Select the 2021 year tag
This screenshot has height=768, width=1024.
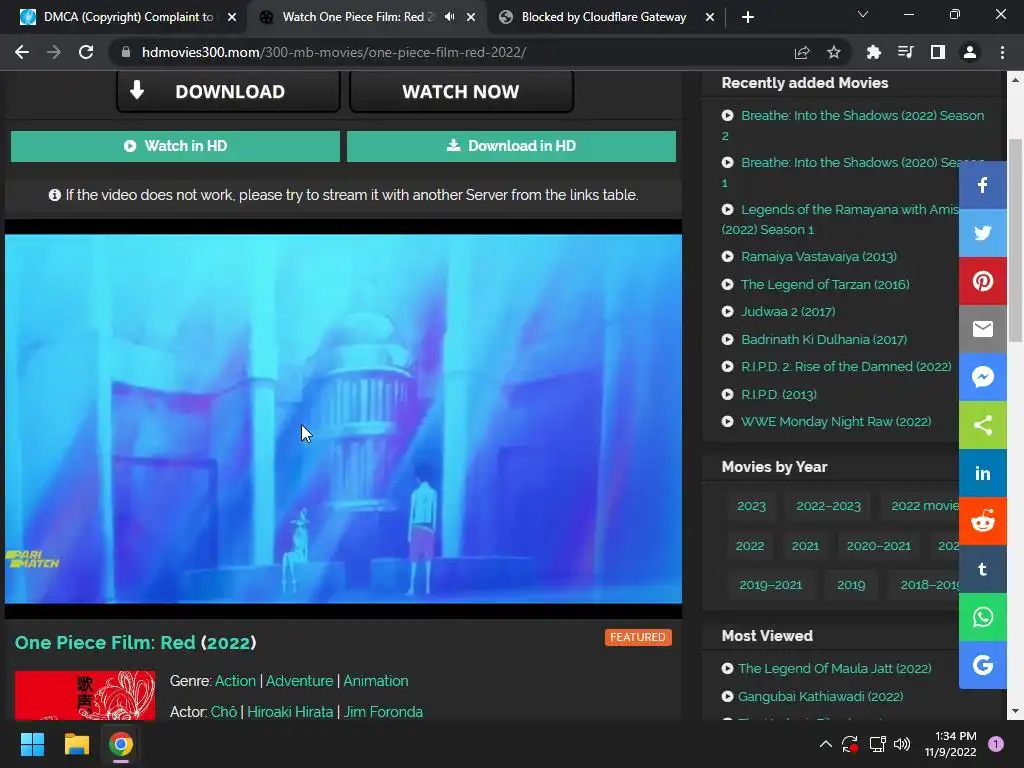pyautogui.click(x=805, y=546)
